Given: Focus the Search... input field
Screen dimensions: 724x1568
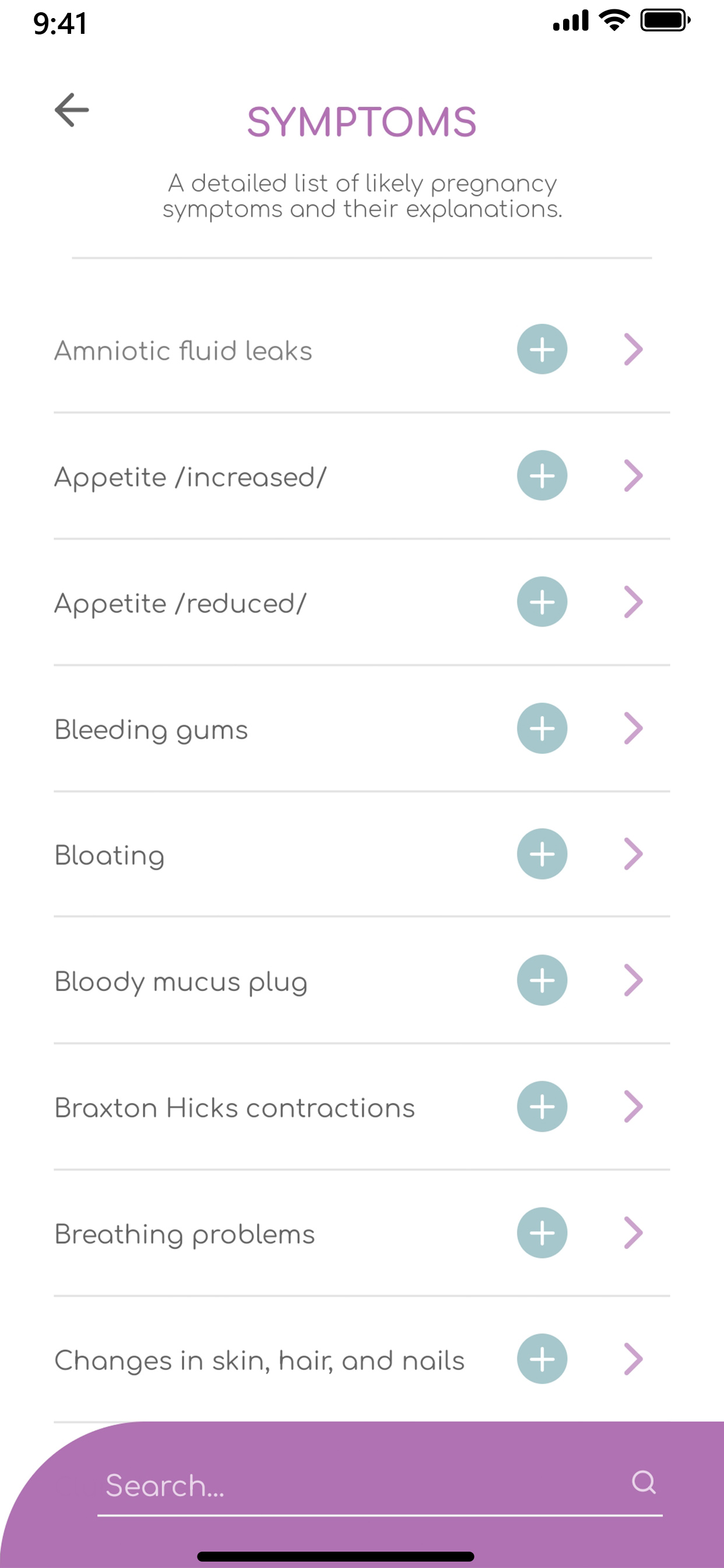Looking at the screenshot, I should coord(379,1485).
